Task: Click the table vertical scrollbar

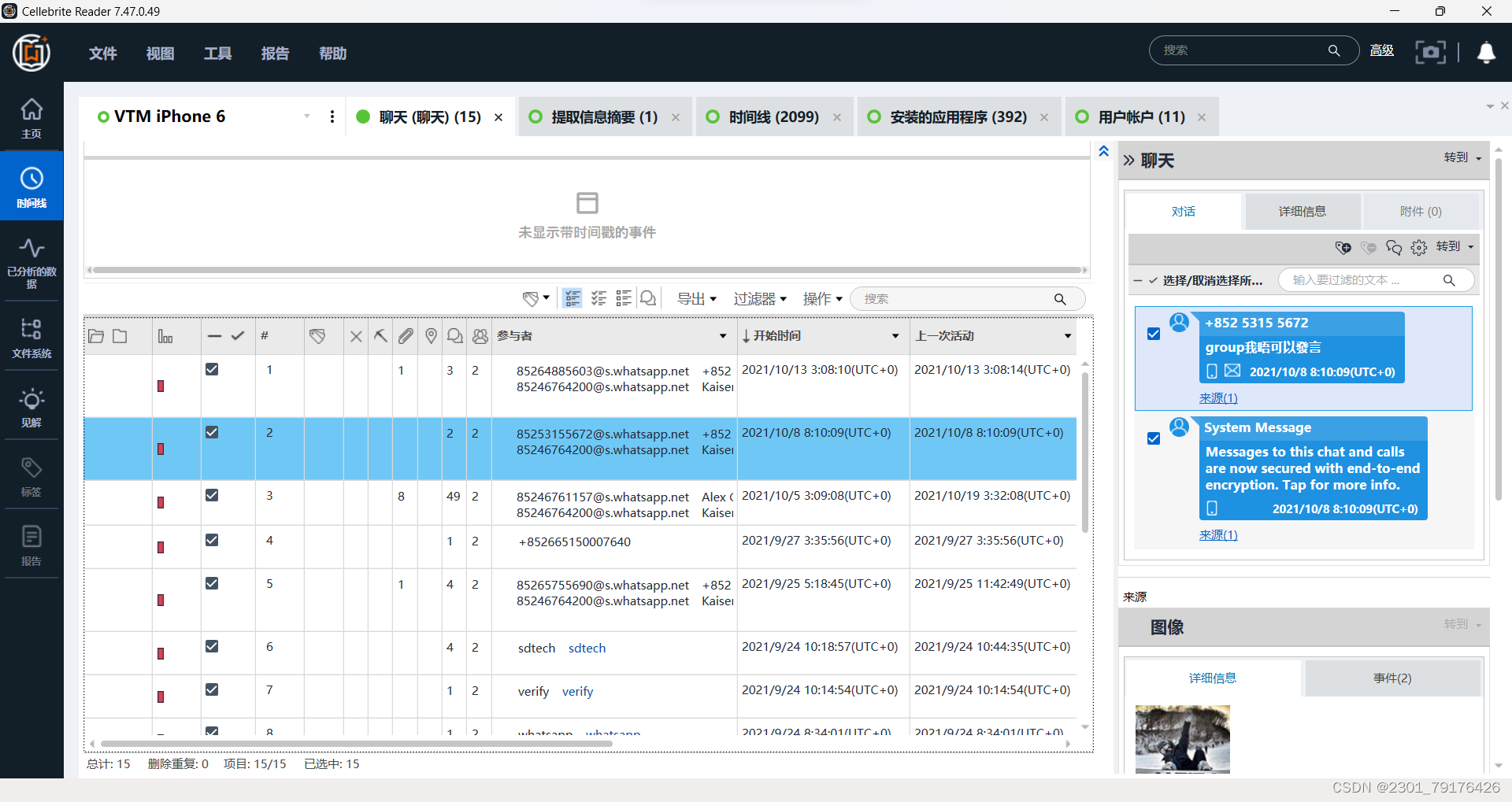Action: [x=1085, y=453]
